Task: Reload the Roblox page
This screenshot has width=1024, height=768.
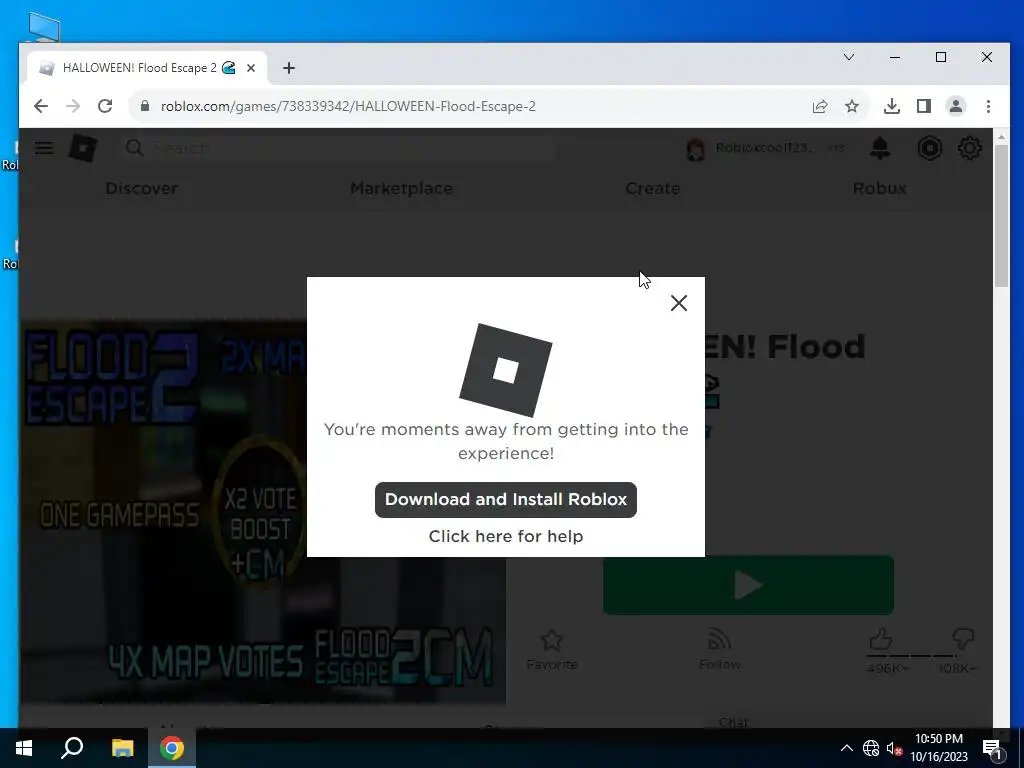Action: [105, 106]
